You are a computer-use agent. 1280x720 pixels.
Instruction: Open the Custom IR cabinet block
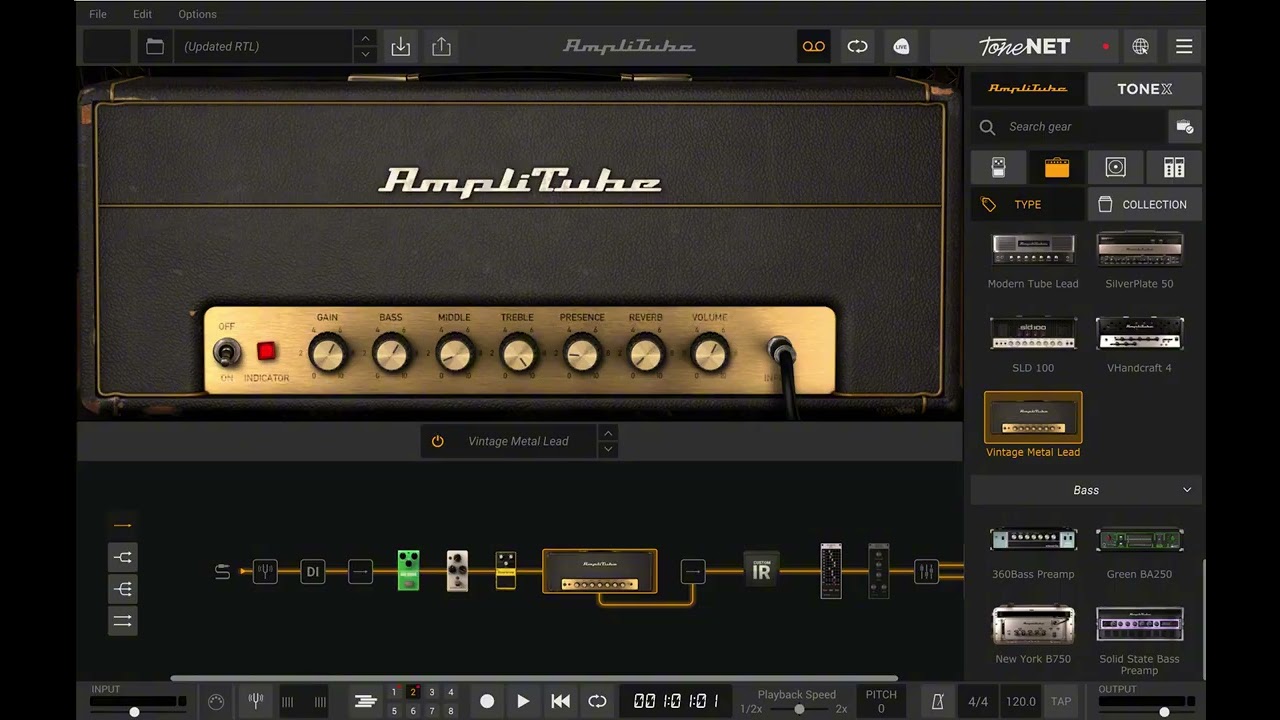(x=761, y=571)
